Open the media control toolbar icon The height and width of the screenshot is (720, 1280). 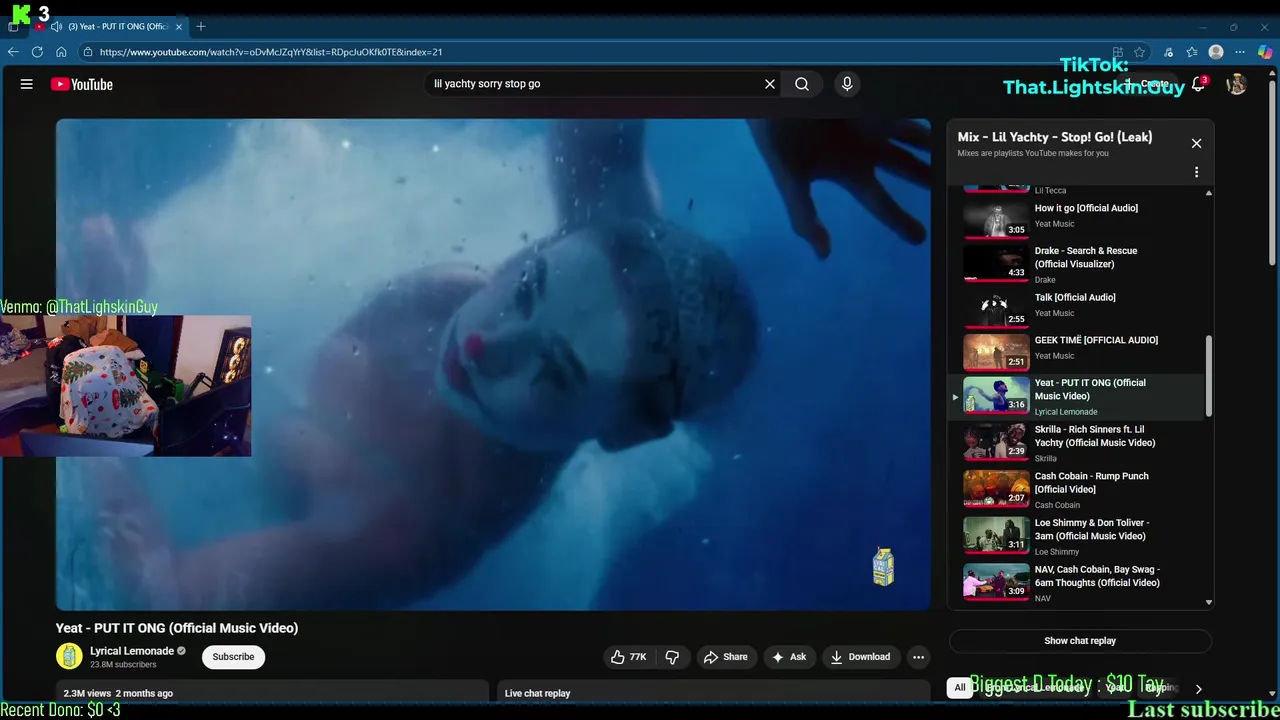pos(1168,52)
